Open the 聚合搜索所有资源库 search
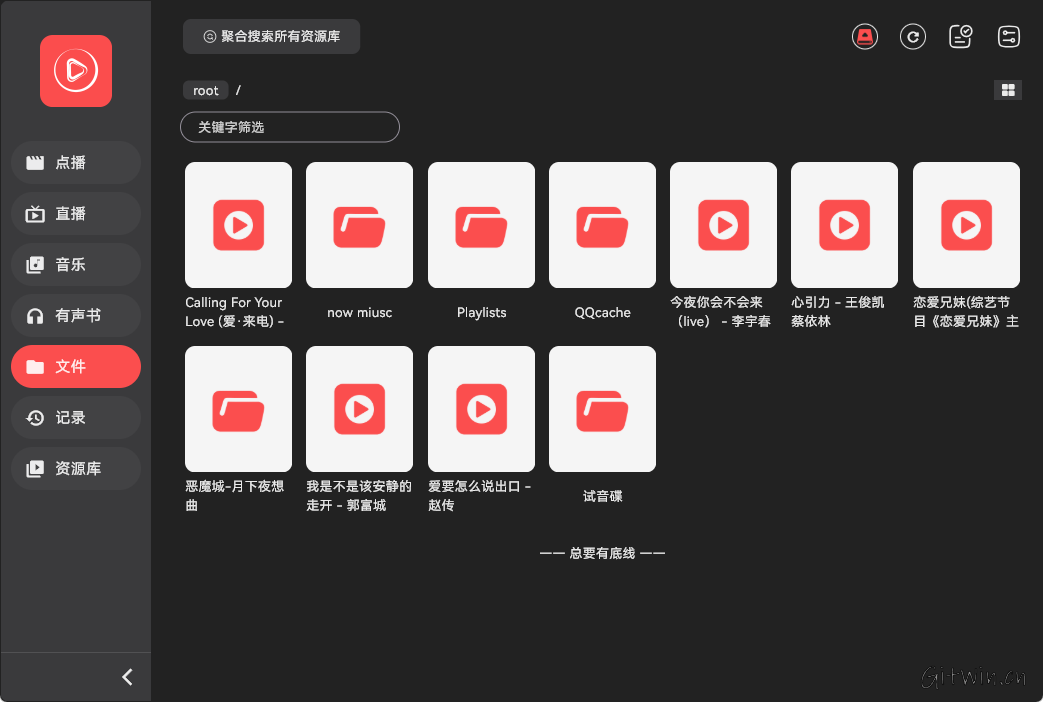The height and width of the screenshot is (702, 1043). click(x=271, y=36)
